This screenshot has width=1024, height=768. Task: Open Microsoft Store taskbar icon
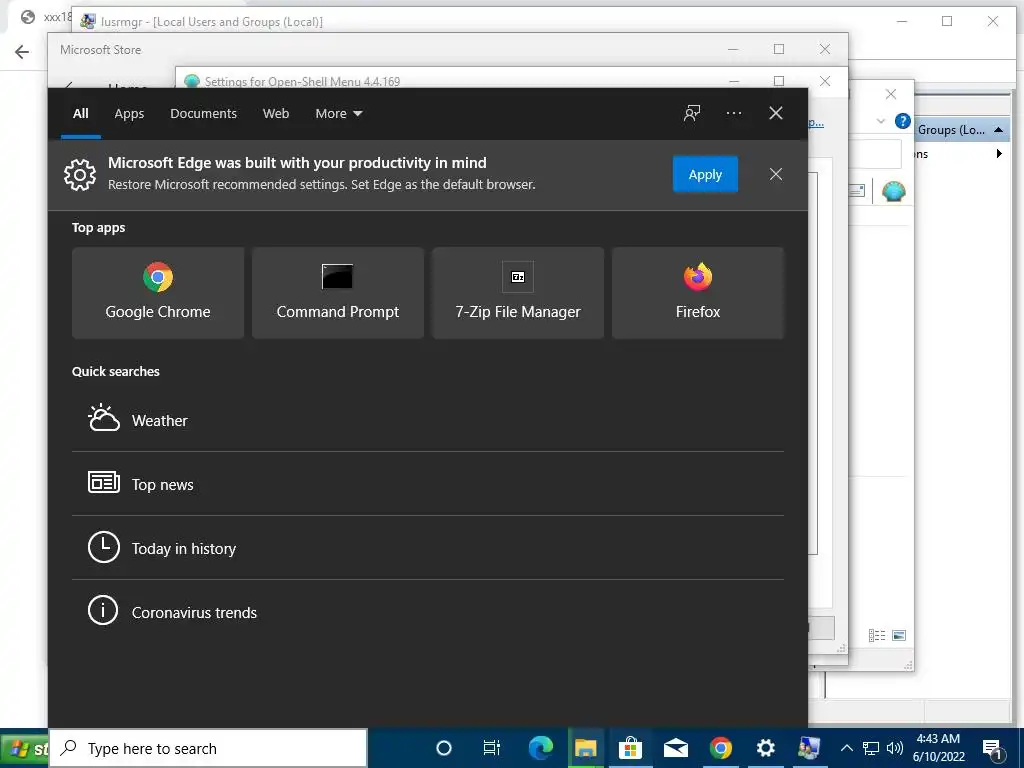pyautogui.click(x=630, y=748)
